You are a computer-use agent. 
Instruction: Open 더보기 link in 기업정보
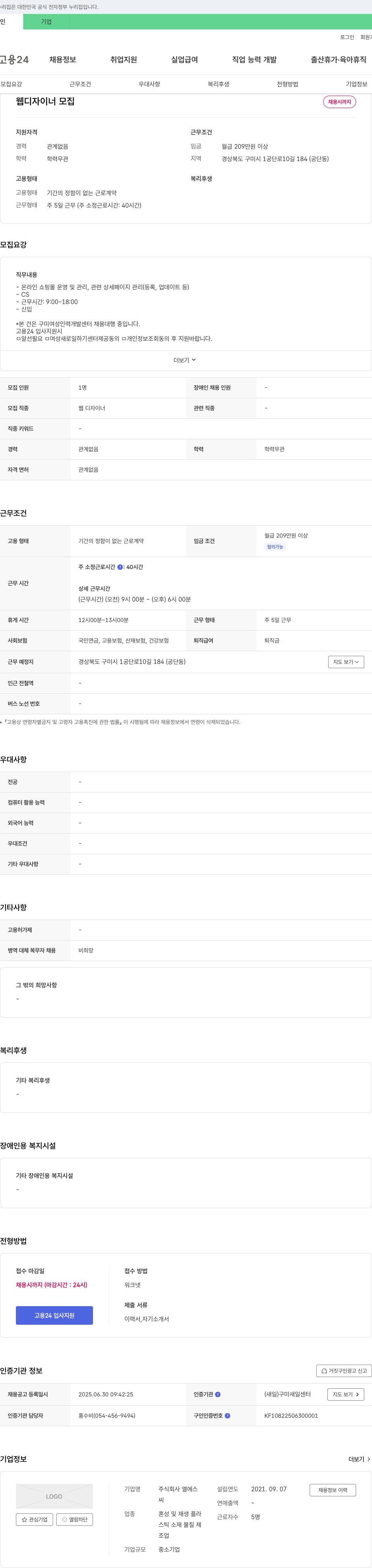[359, 1459]
